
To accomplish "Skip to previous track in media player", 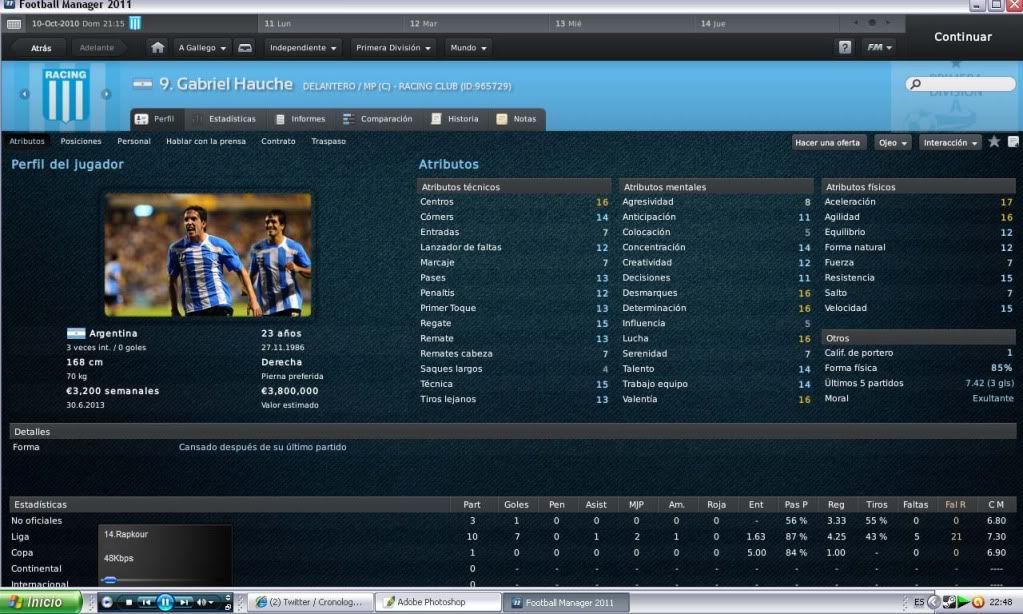I will [x=146, y=602].
